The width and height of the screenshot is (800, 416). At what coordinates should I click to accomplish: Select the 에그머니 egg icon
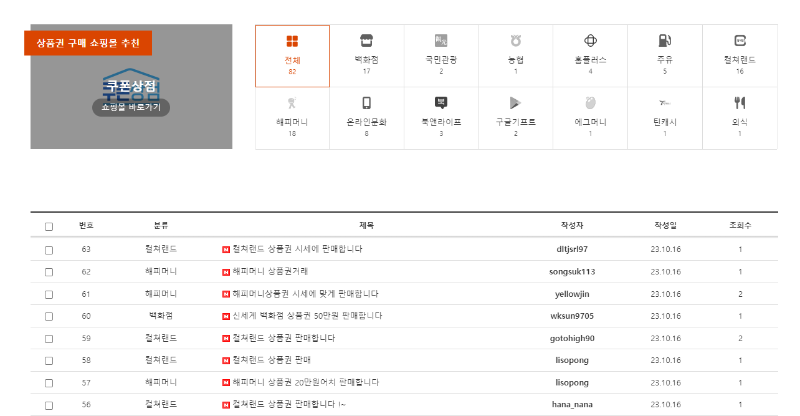590,103
